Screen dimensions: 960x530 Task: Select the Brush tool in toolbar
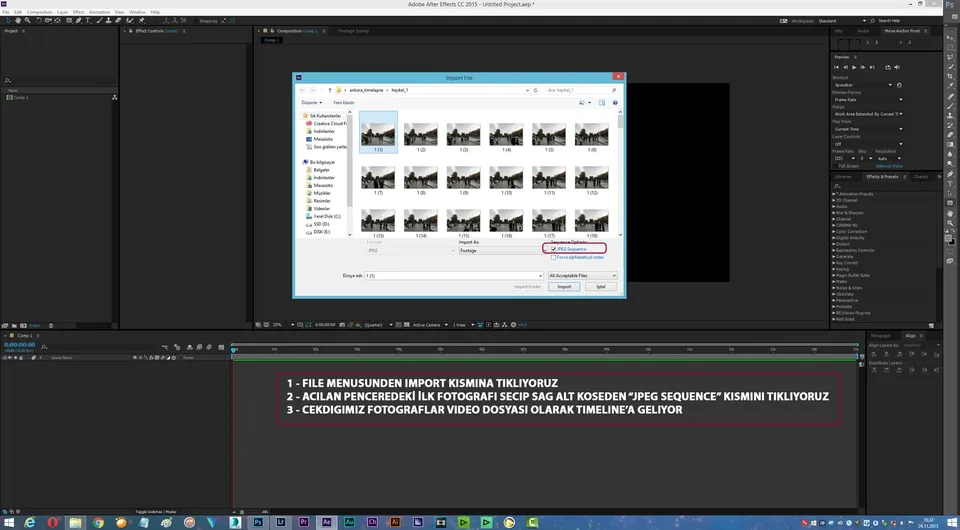tap(99, 20)
